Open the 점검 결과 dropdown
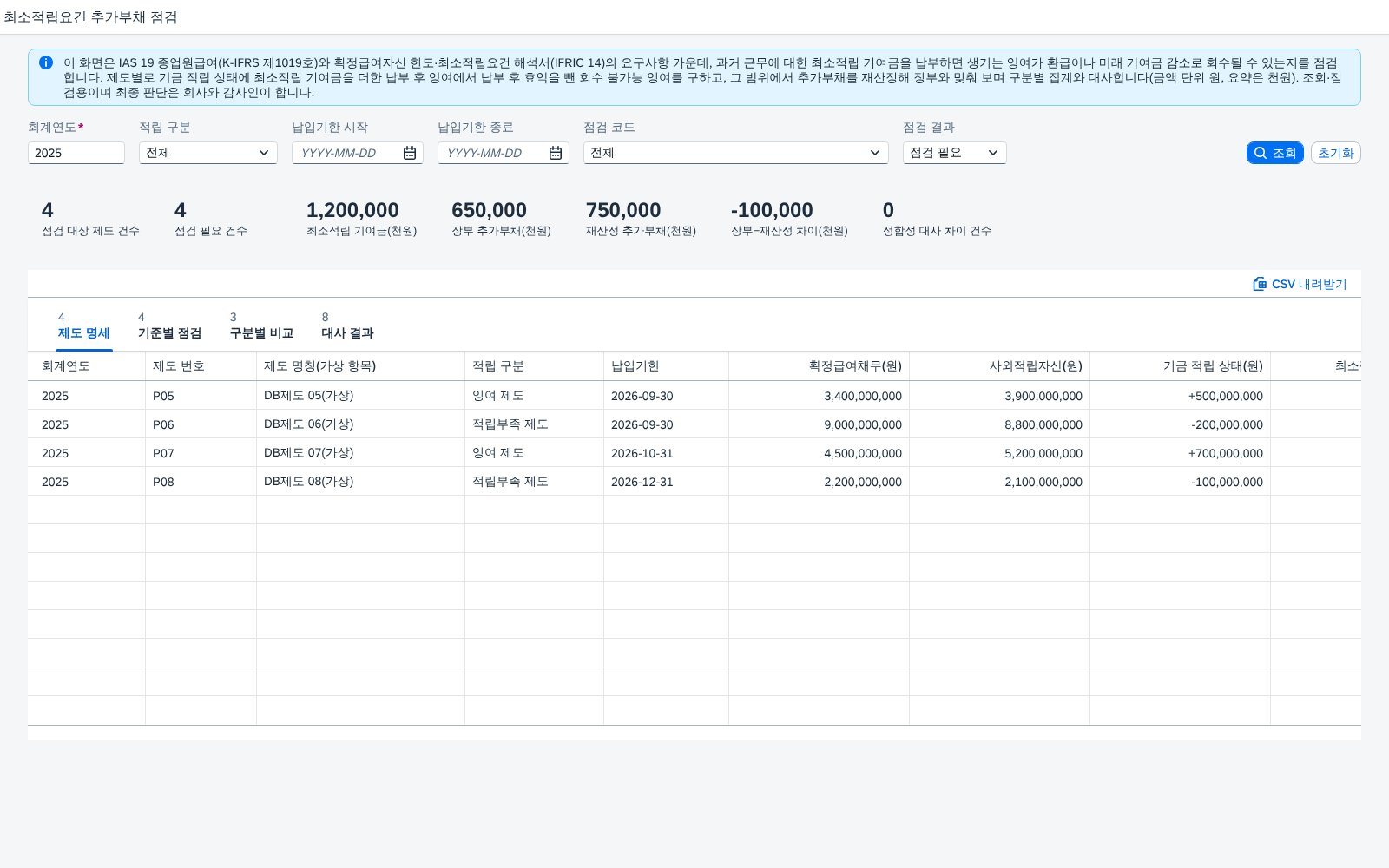 coord(955,153)
